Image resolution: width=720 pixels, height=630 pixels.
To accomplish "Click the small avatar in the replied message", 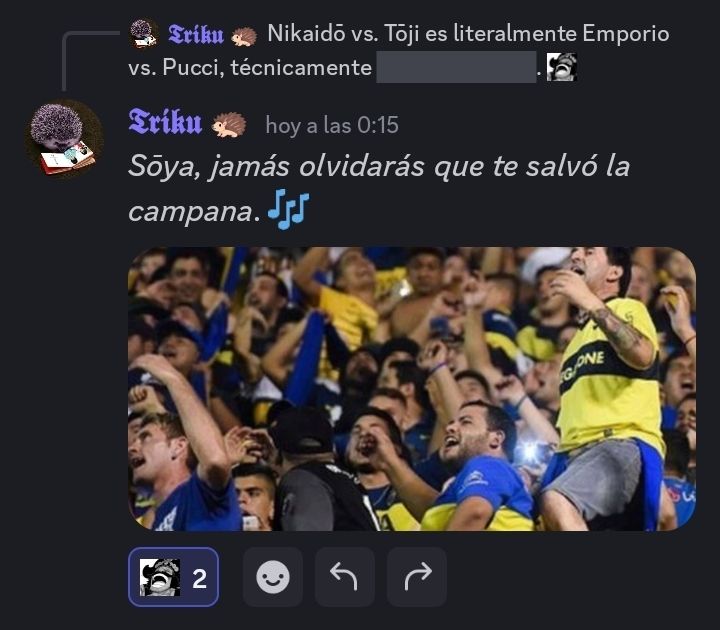I will point(143,34).
